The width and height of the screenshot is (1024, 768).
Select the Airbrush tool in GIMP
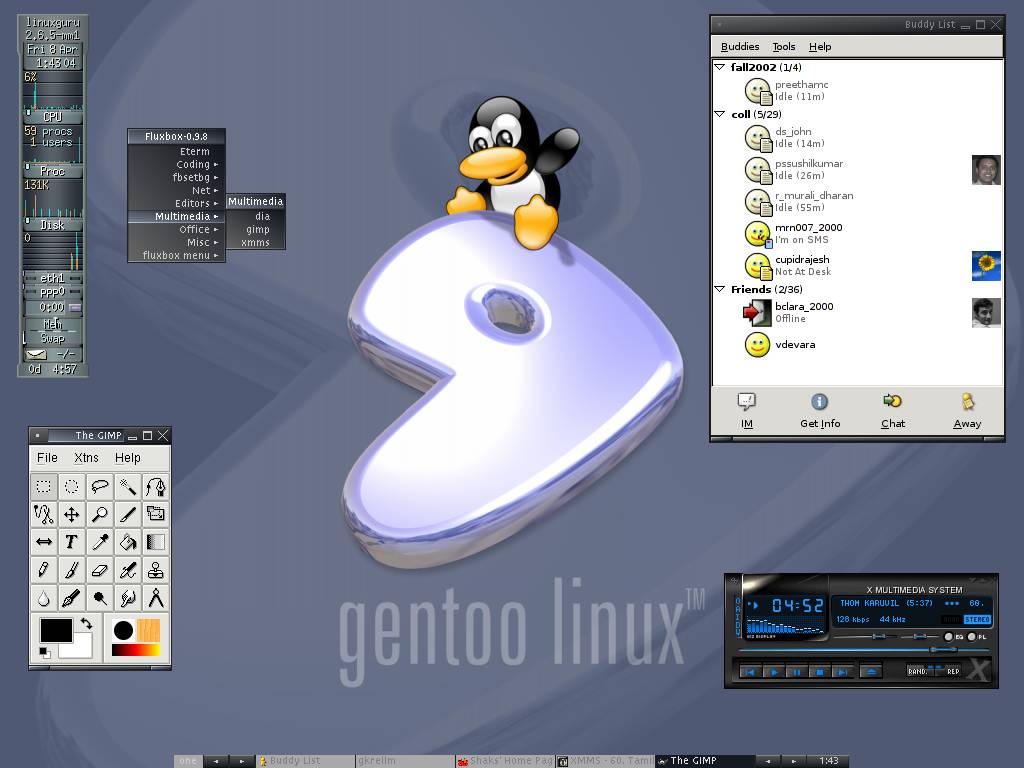[x=128, y=569]
